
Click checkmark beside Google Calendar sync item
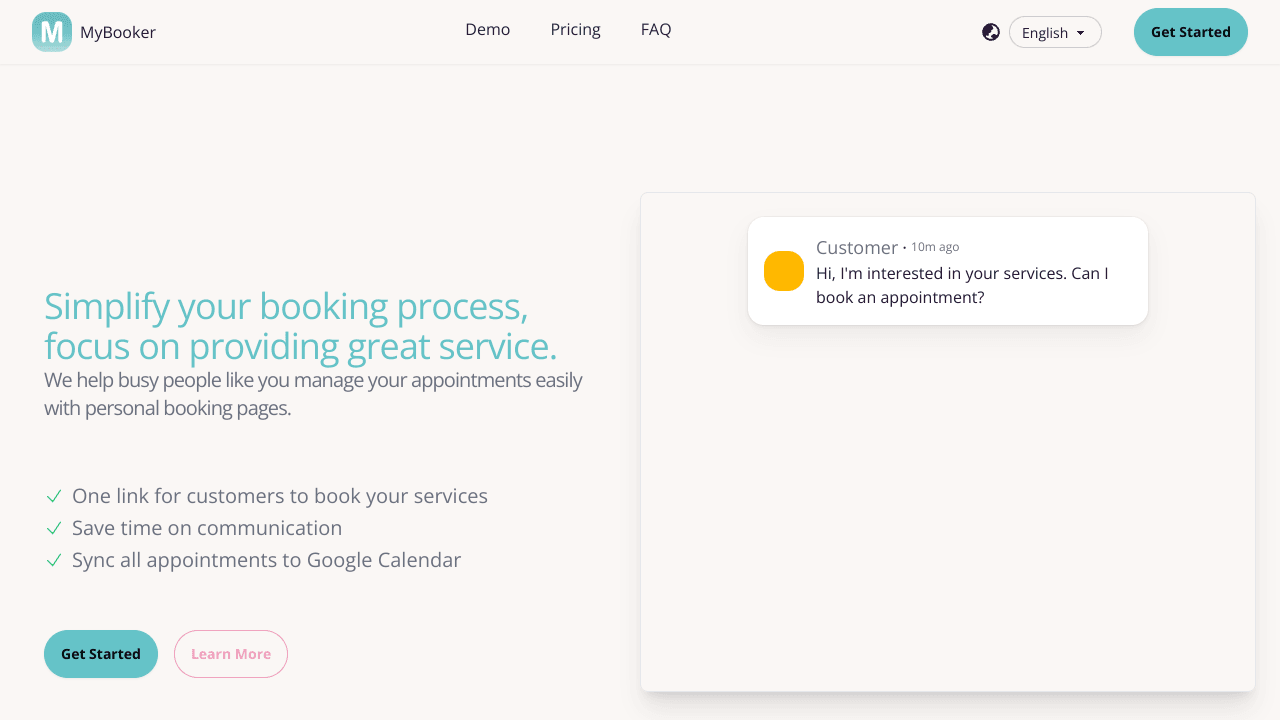(x=54, y=560)
